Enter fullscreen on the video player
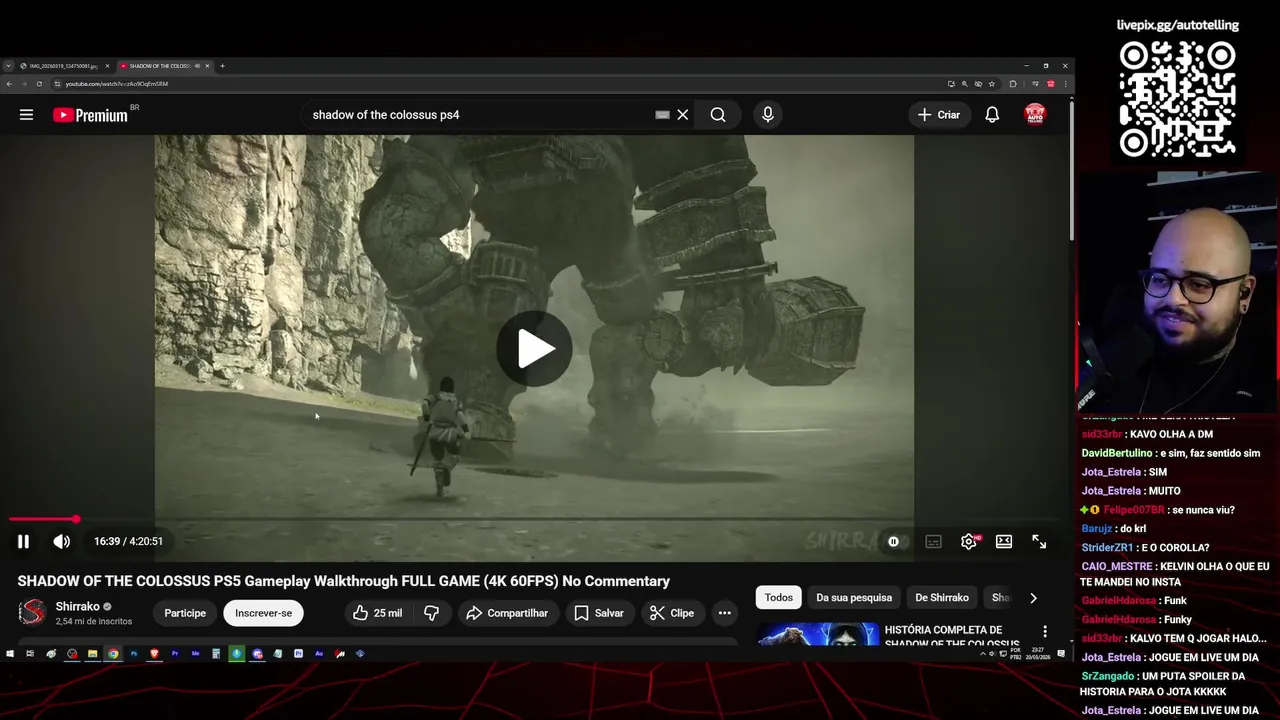Screen dimensions: 1280x720 [1039, 542]
